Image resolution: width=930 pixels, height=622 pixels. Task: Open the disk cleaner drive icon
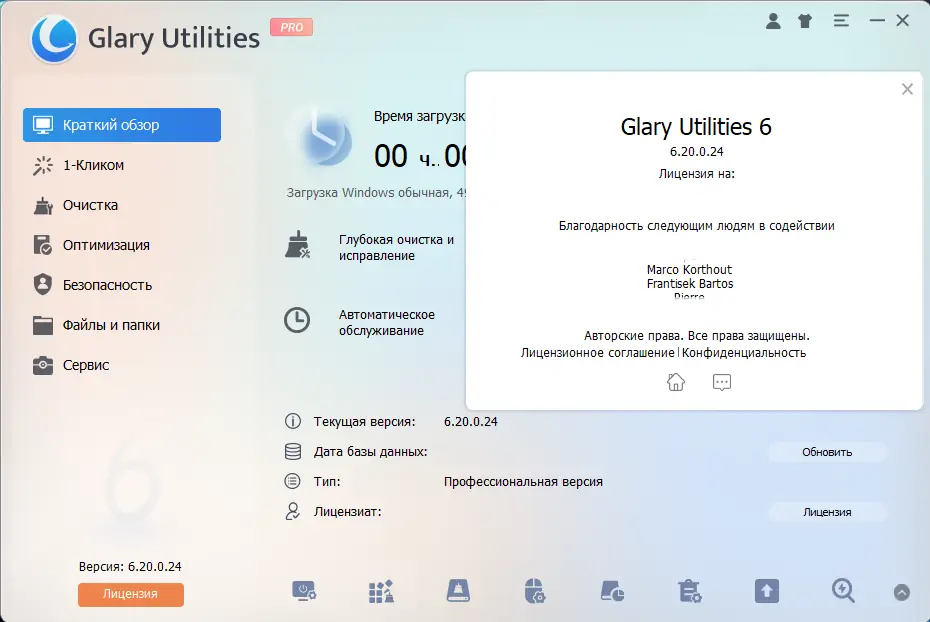(x=458, y=591)
